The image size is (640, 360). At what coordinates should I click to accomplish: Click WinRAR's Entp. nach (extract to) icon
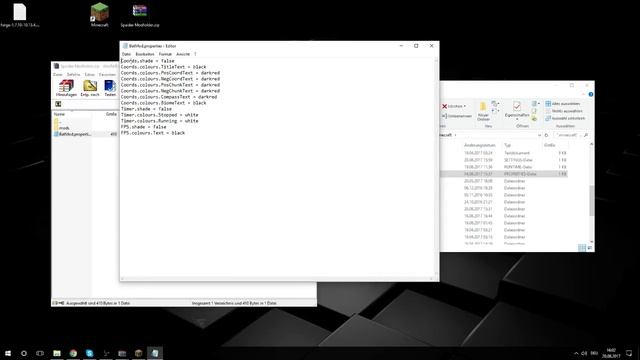pos(90,87)
